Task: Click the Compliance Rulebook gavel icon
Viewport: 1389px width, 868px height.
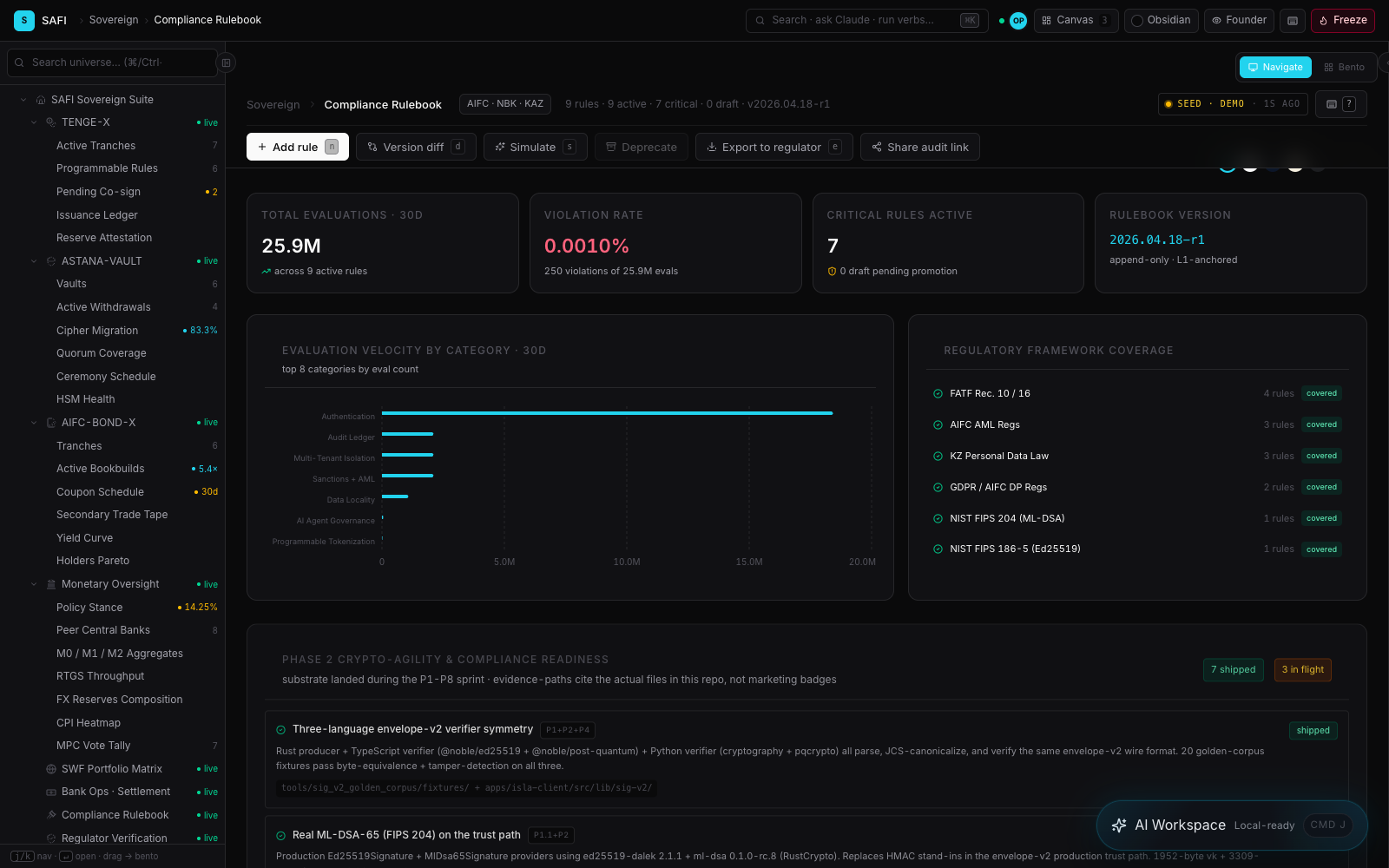Action: (x=50, y=815)
